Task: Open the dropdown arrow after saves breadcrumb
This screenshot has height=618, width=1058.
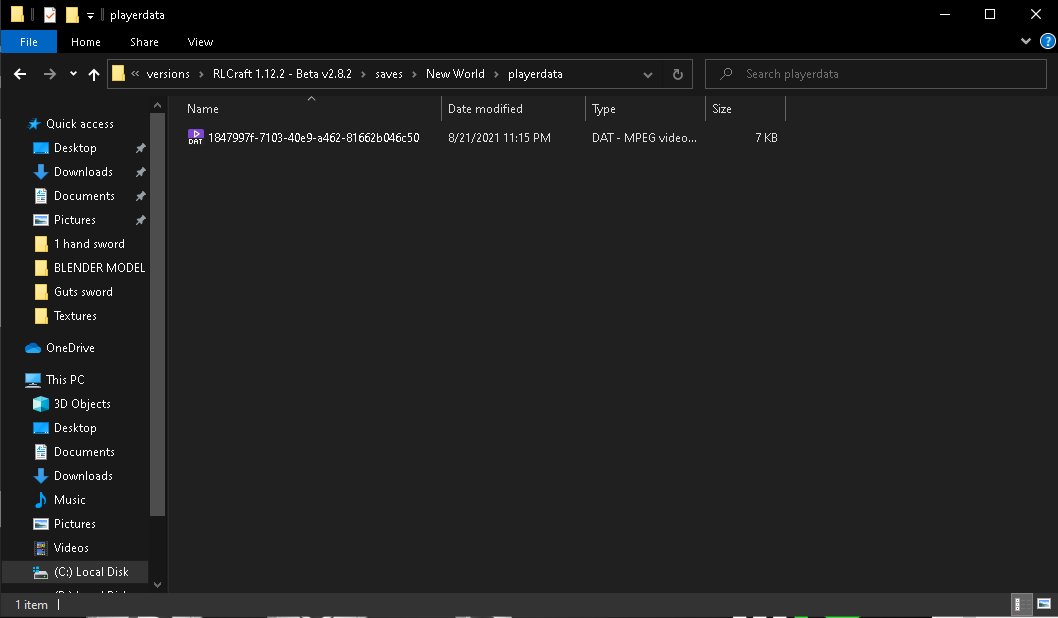Action: pyautogui.click(x=414, y=74)
